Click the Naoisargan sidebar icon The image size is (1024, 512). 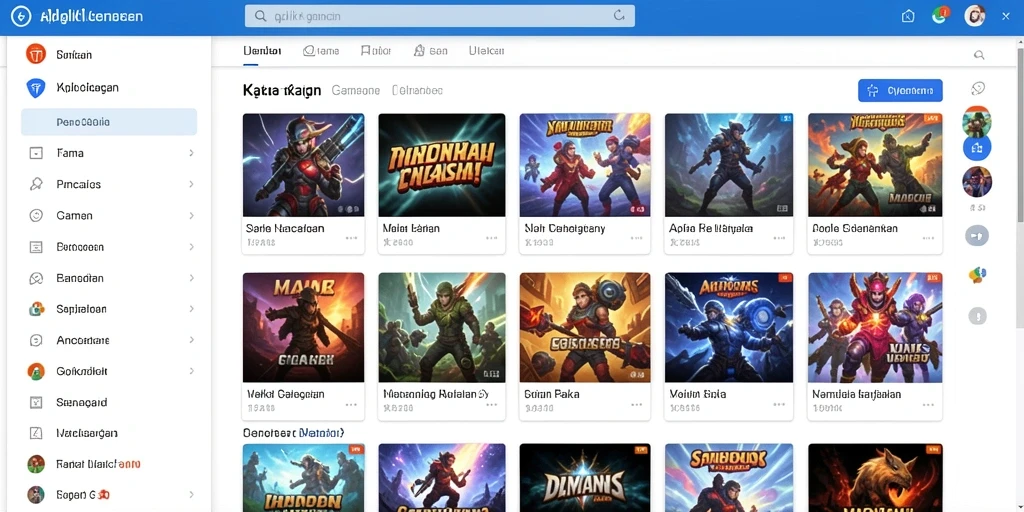(x=36, y=433)
